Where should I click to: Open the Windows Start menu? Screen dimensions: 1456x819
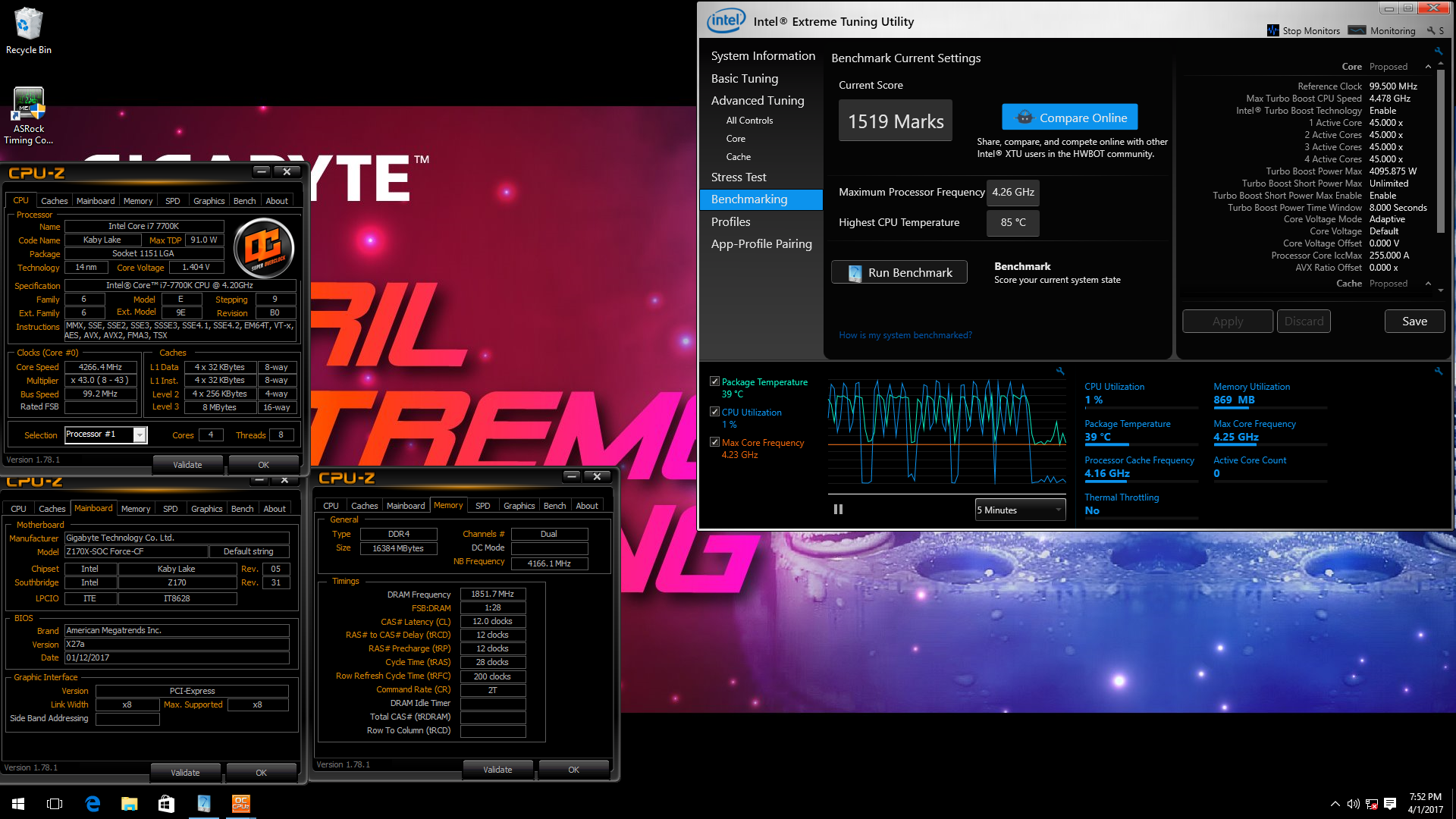(x=18, y=804)
